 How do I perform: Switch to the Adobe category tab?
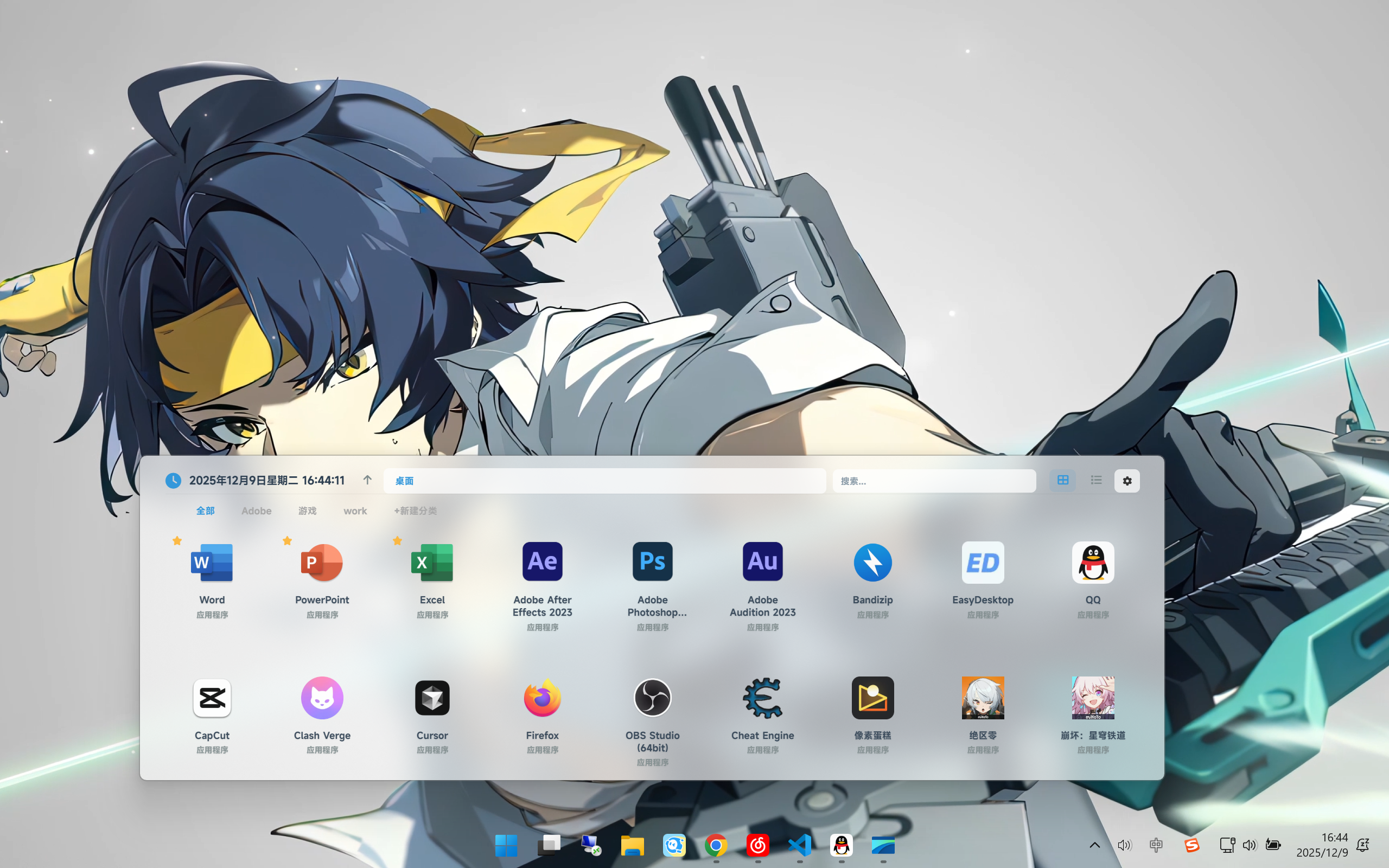[x=257, y=511]
